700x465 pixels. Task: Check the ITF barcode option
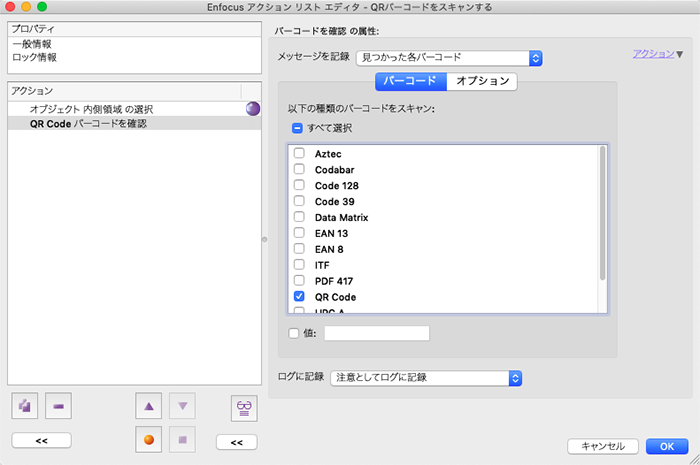click(299, 265)
